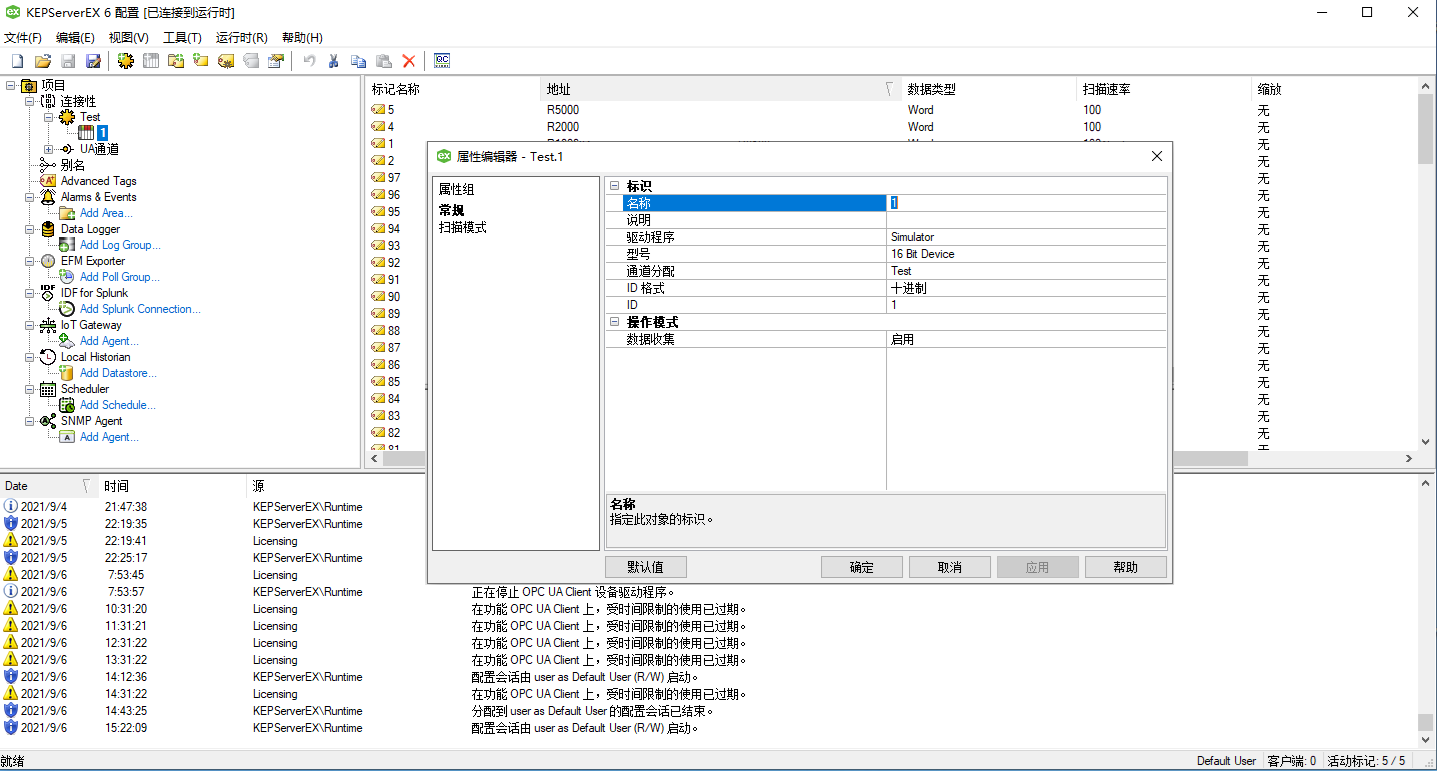This screenshot has width=1437, height=771.
Task: Click the Scheduler calendar icon
Action: click(x=48, y=389)
